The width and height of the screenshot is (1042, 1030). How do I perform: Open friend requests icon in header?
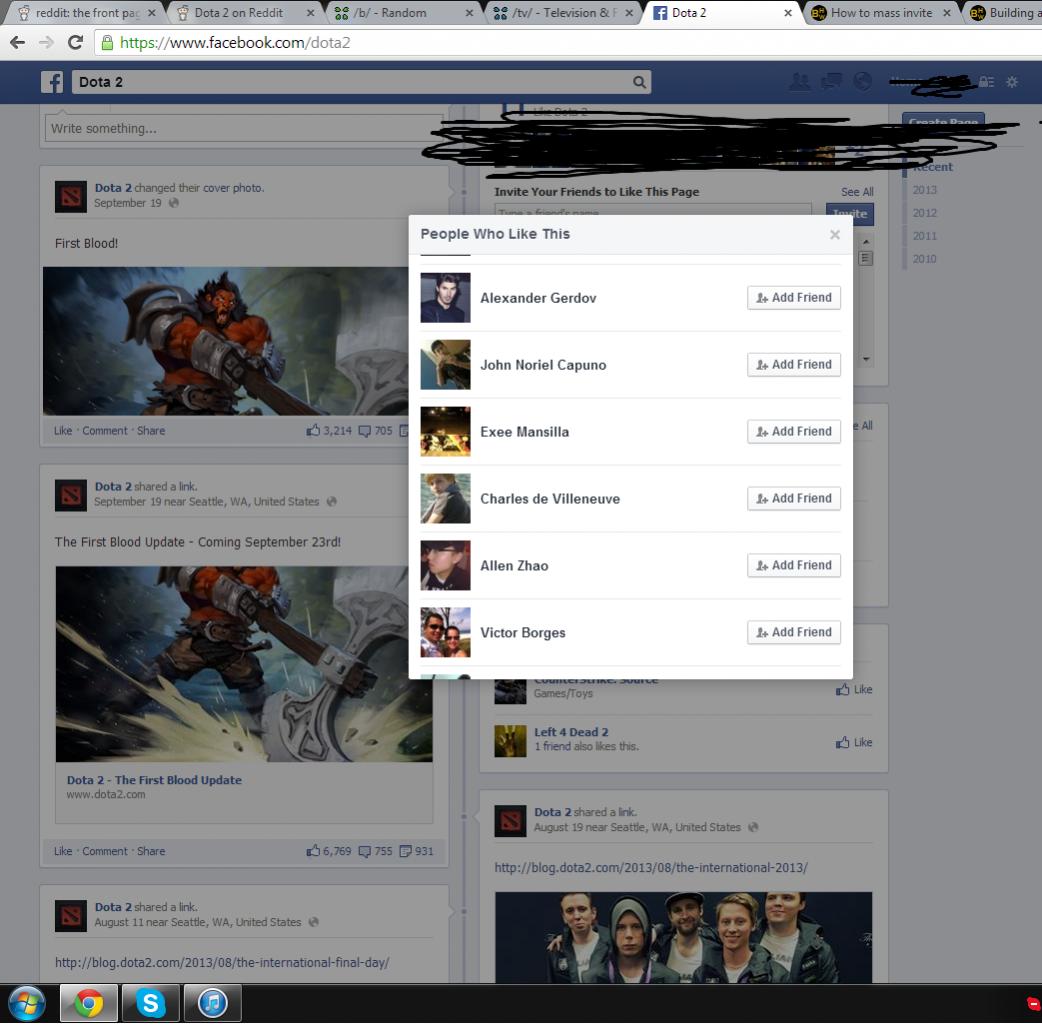pyautogui.click(x=799, y=82)
